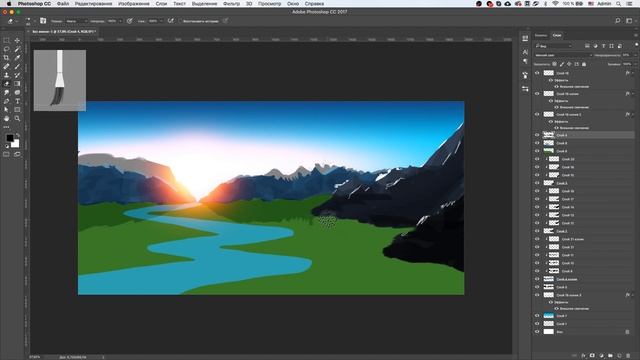Select the Clone Stamp tool
Screen dimensions: 640x360
pos(7,75)
